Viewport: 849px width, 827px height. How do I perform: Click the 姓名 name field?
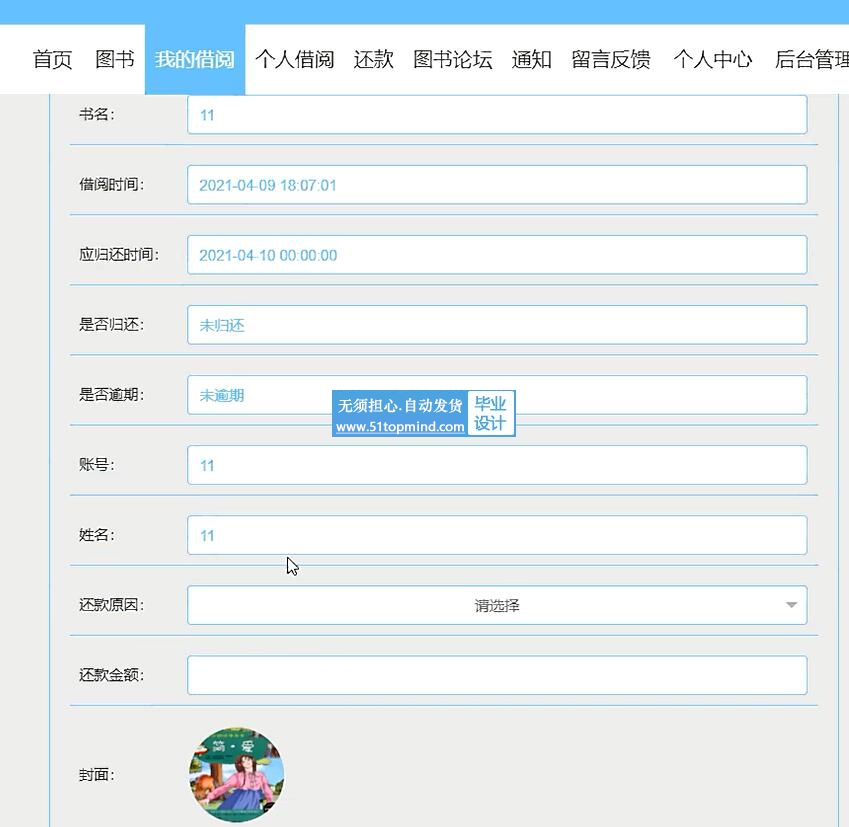[x=497, y=535]
